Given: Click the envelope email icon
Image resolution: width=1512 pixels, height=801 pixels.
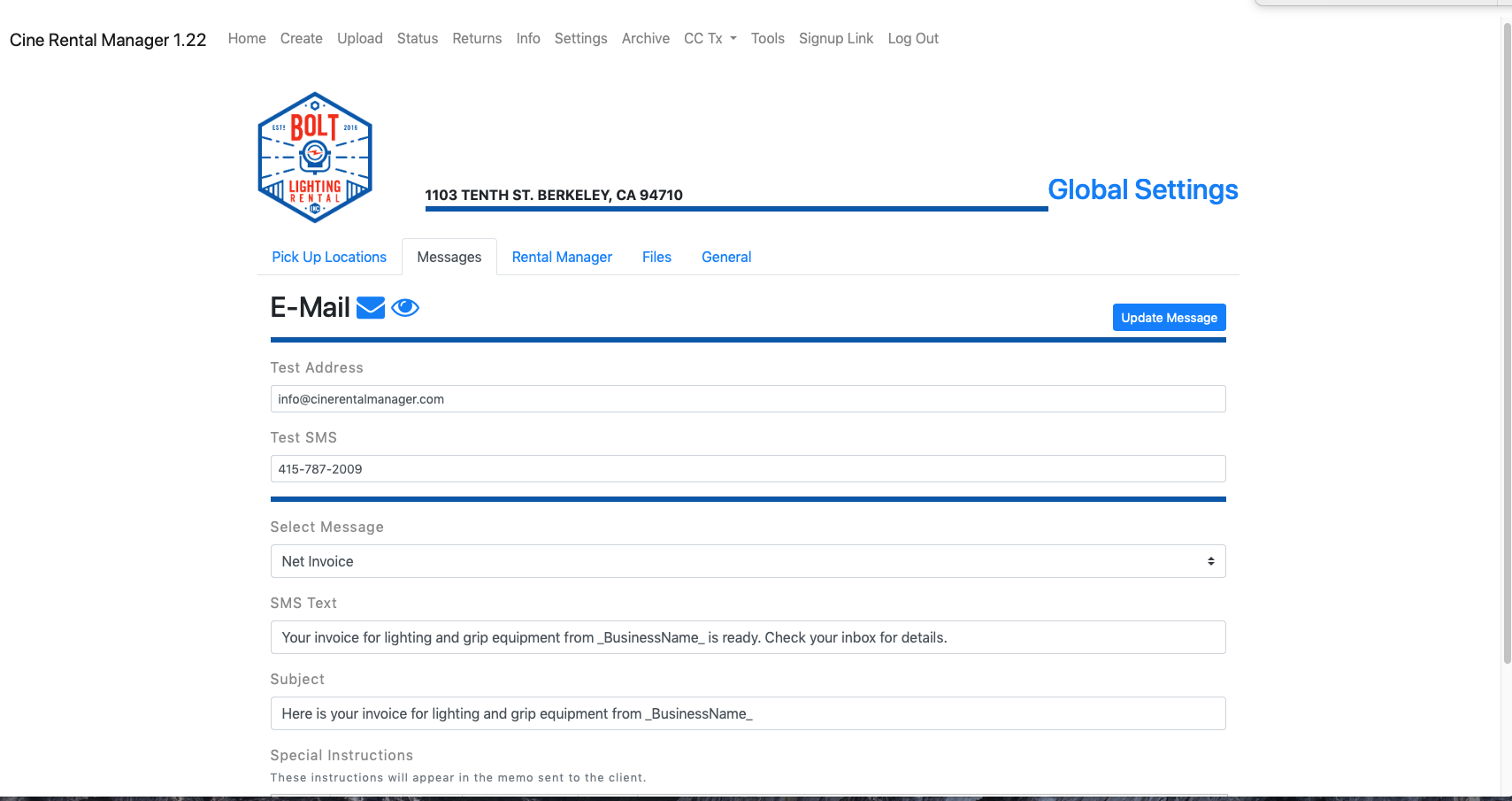Looking at the screenshot, I should [x=370, y=308].
